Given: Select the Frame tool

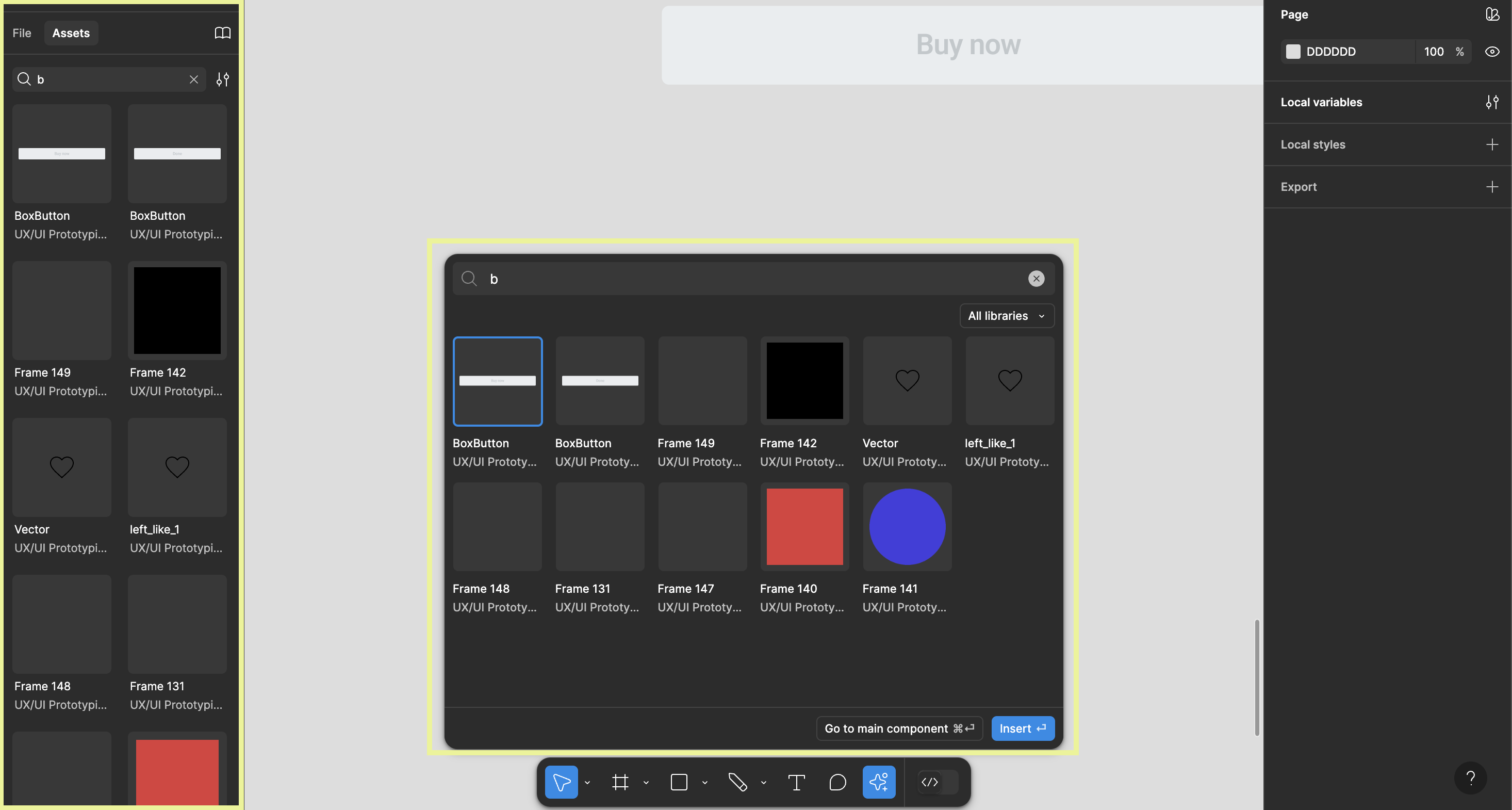Looking at the screenshot, I should (620, 782).
